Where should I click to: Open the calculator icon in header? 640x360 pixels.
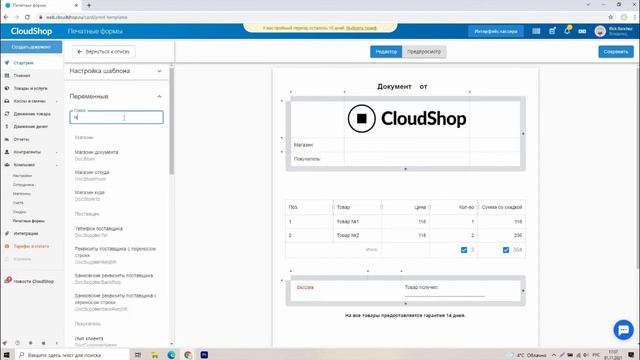536,31
